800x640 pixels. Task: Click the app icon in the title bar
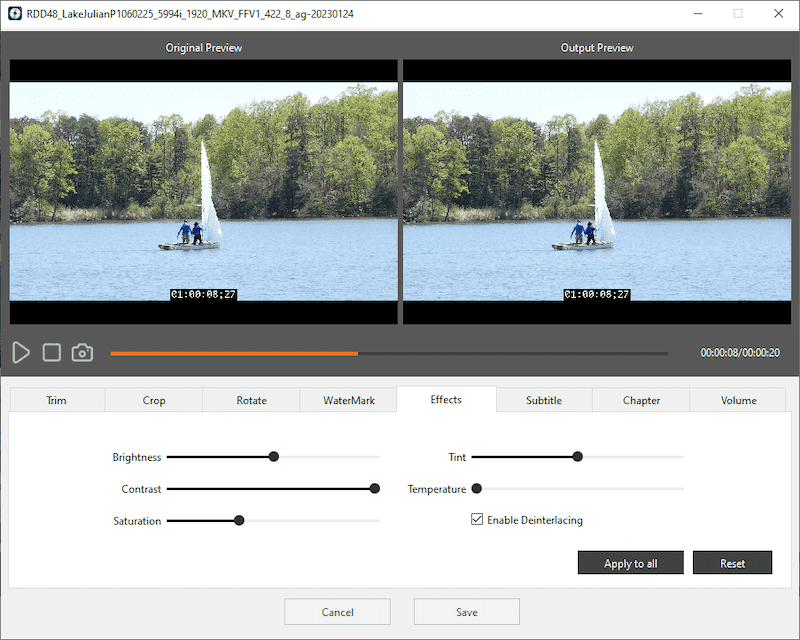pyautogui.click(x=14, y=14)
